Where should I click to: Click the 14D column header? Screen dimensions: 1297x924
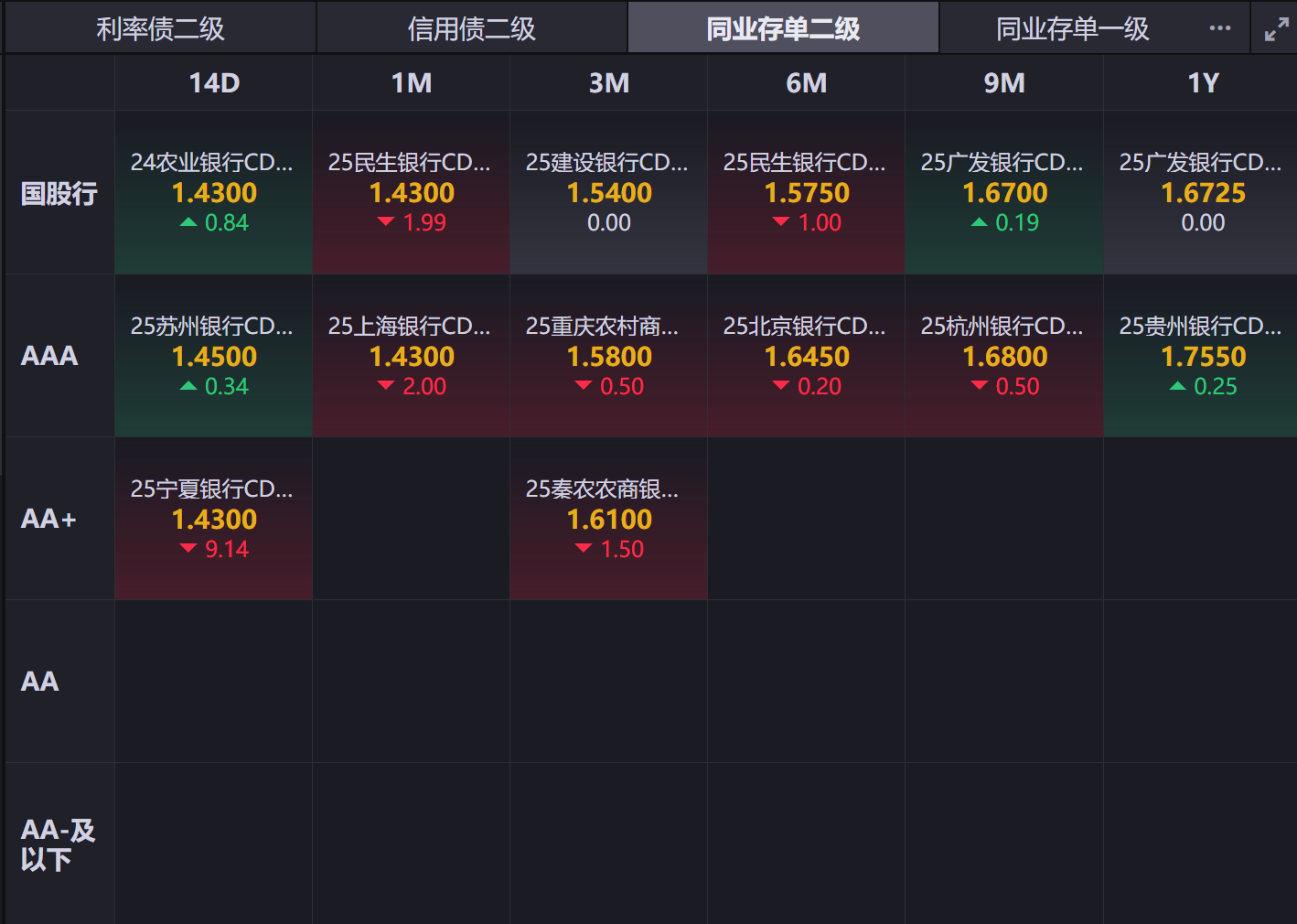click(x=214, y=83)
